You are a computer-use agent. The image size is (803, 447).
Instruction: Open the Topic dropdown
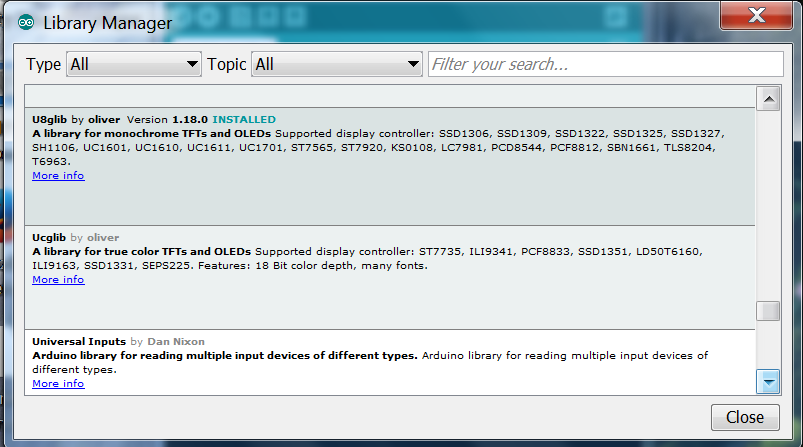(336, 64)
